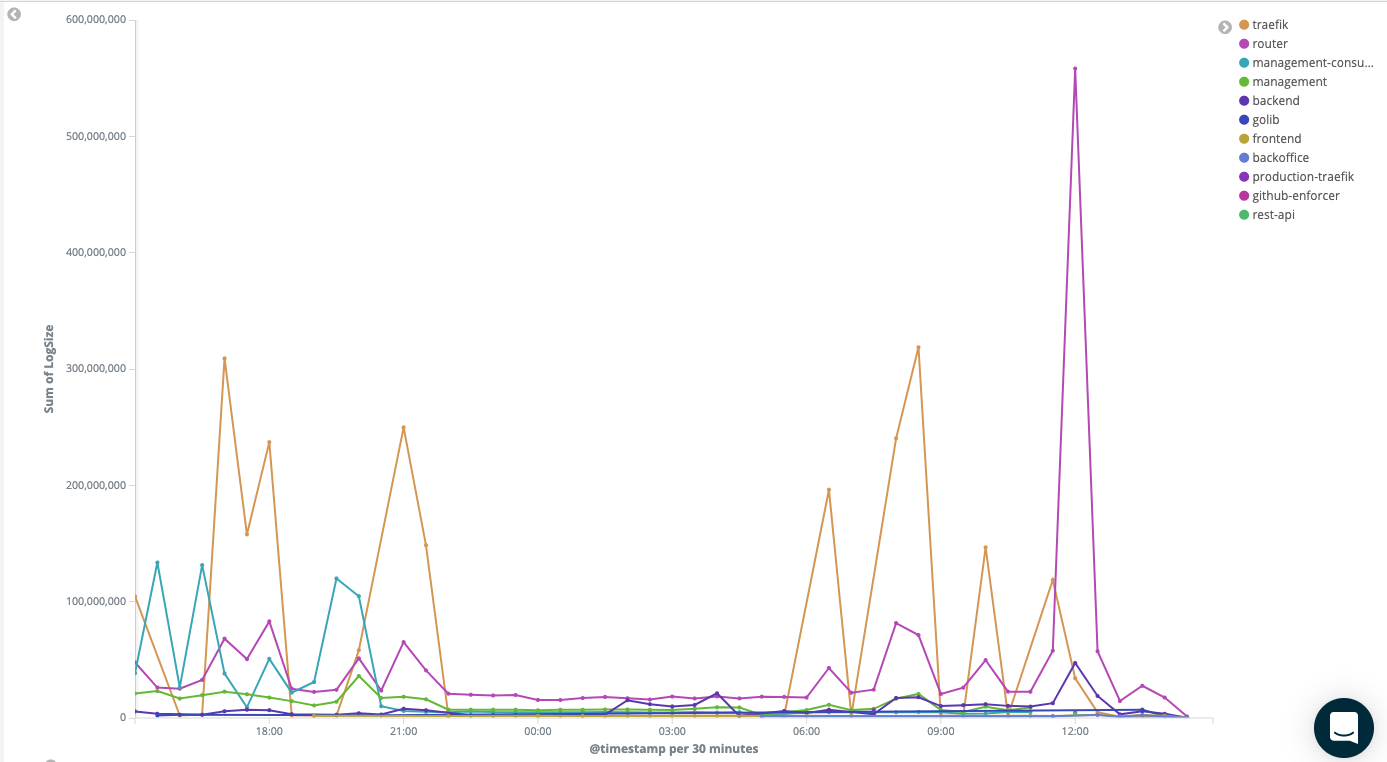
Task: Open the chat widget in the corner
Action: tap(1343, 727)
